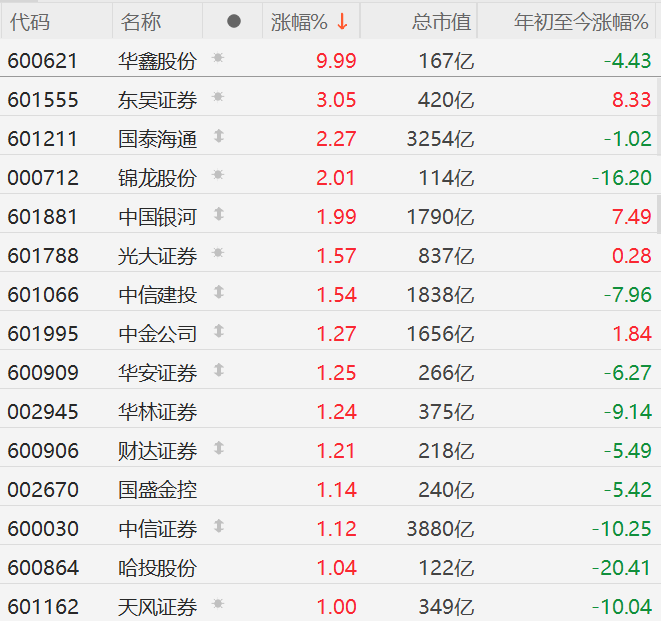661x621 pixels.
Task: Click the star marker icon next to 锦龙股份
Action: point(218,175)
